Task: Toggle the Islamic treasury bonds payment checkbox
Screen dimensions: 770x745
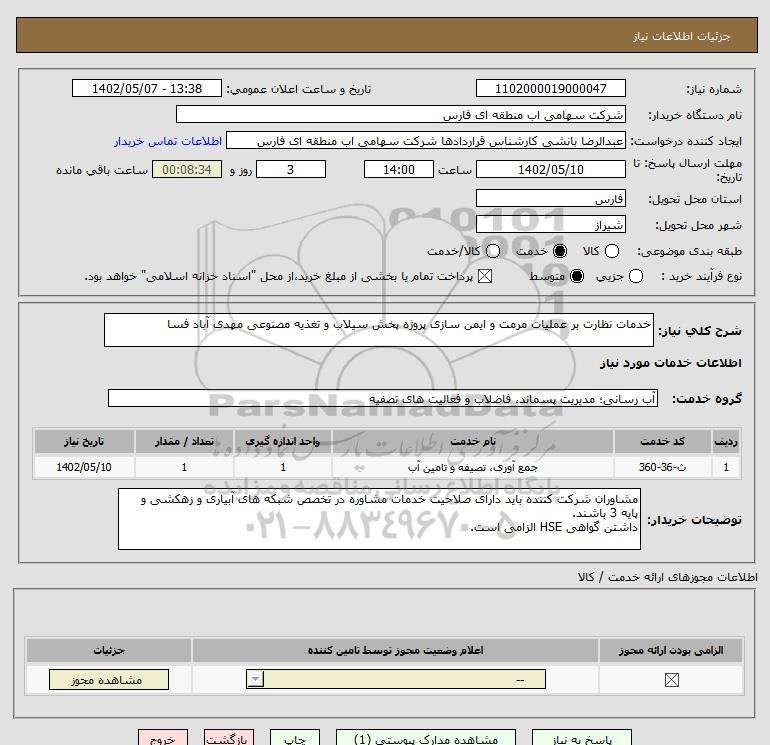Action: [485, 276]
